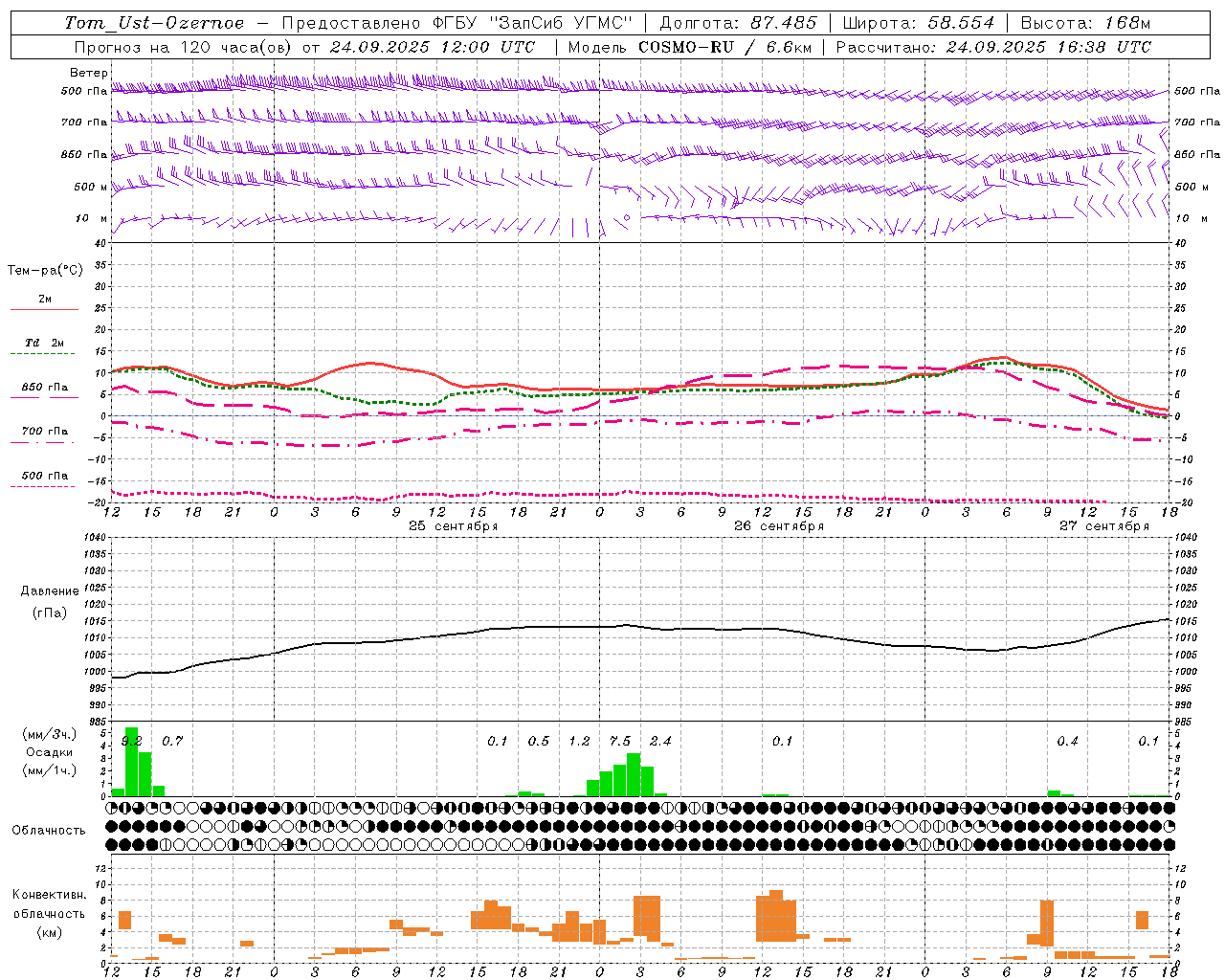The image size is (1225, 980).
Task: Click the '500 гПа' label in temperature legend
Action: 45,476
